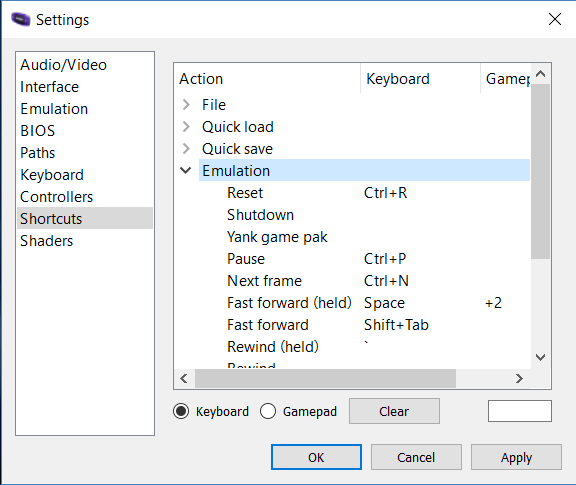Click the horizontal scrollbar left arrow
576x485 pixels.
click(x=184, y=378)
